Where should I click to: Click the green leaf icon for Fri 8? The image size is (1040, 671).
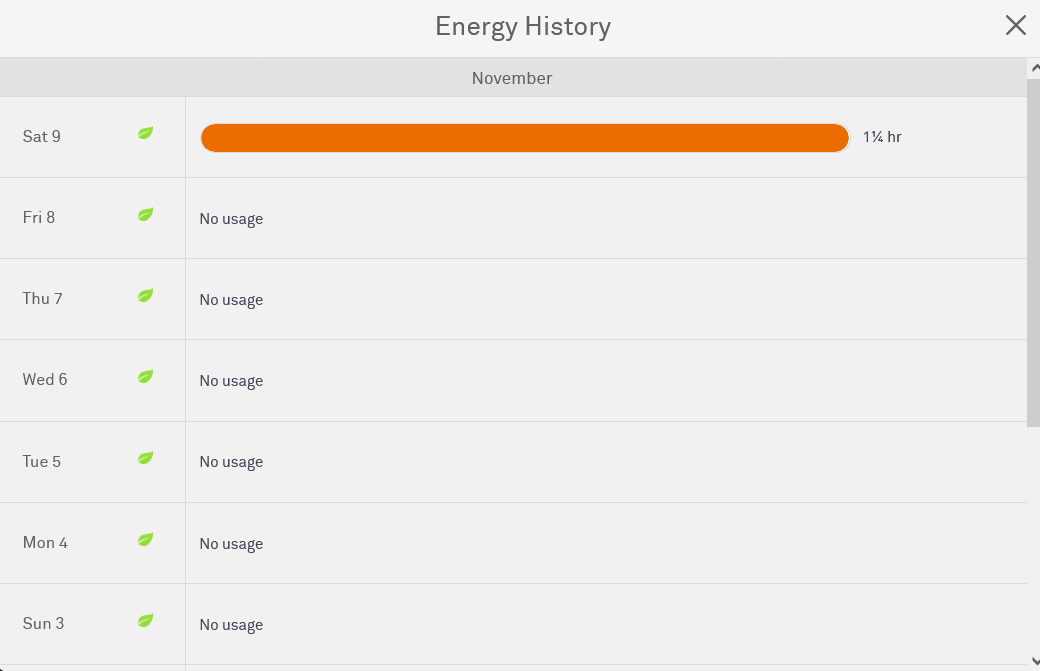coord(145,214)
